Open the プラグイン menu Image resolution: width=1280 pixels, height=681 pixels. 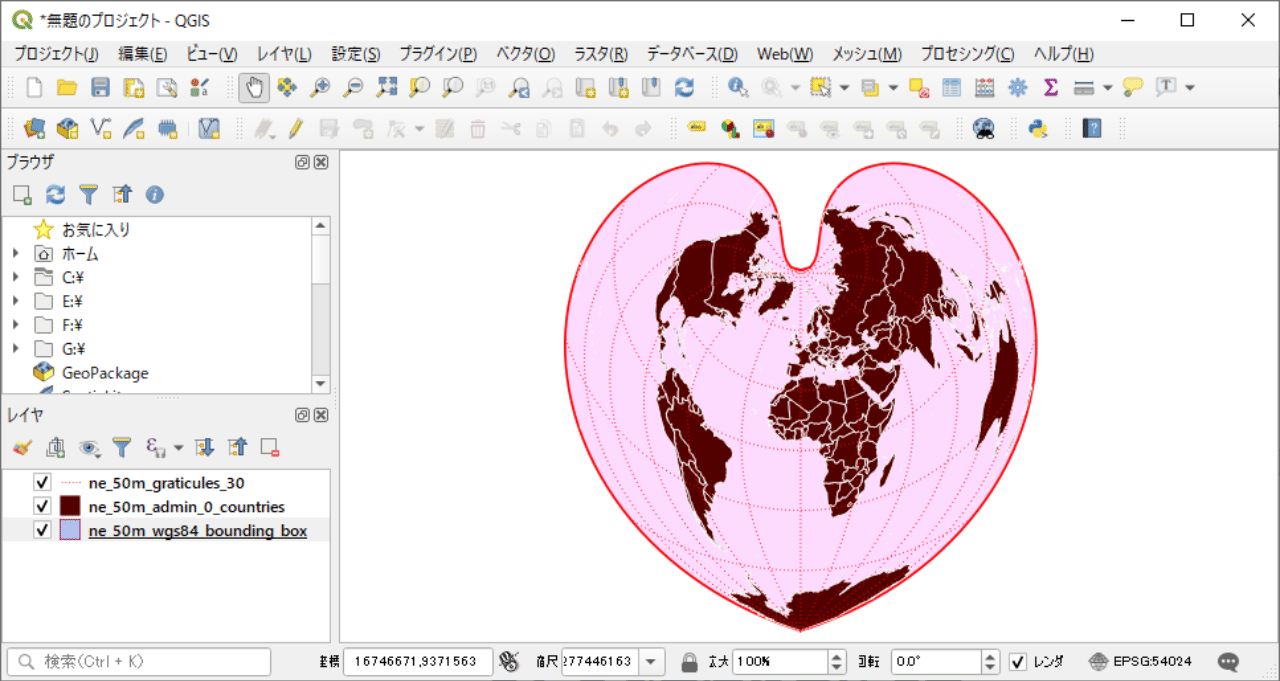coord(437,54)
